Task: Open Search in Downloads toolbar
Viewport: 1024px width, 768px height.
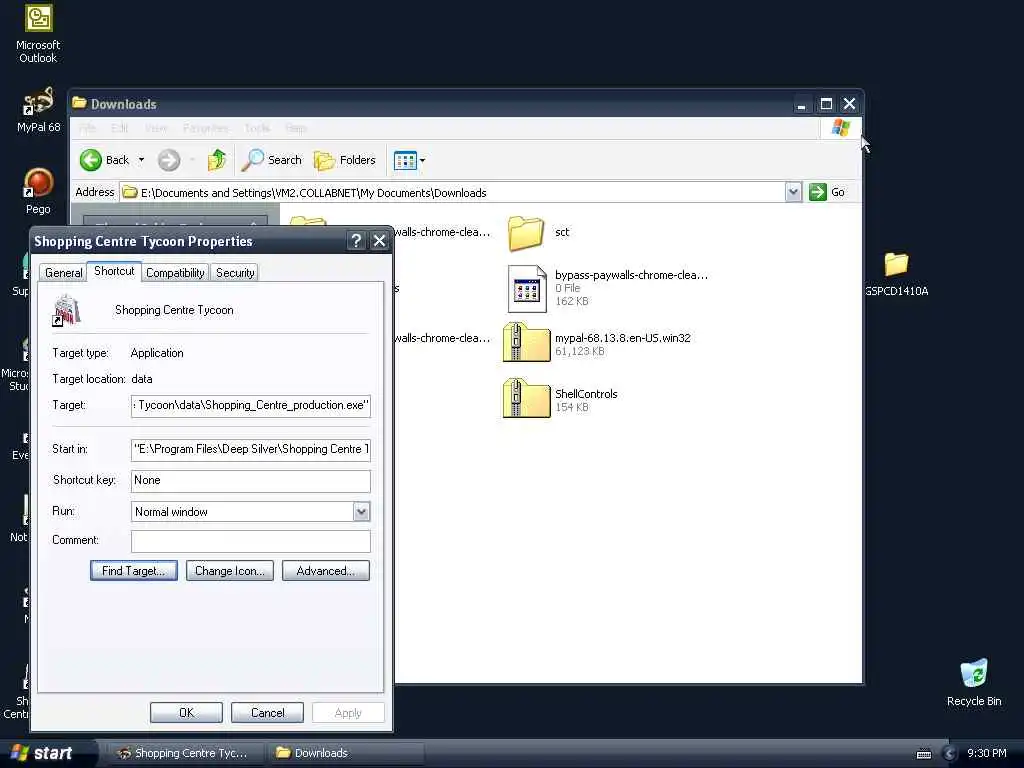Action: pos(272,160)
